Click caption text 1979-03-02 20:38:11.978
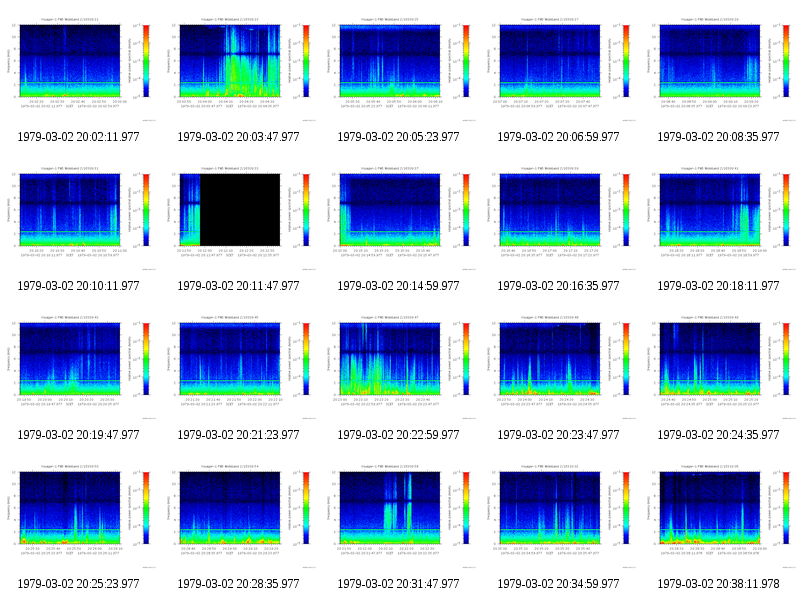This screenshot has height=596, width=800. 718,584
